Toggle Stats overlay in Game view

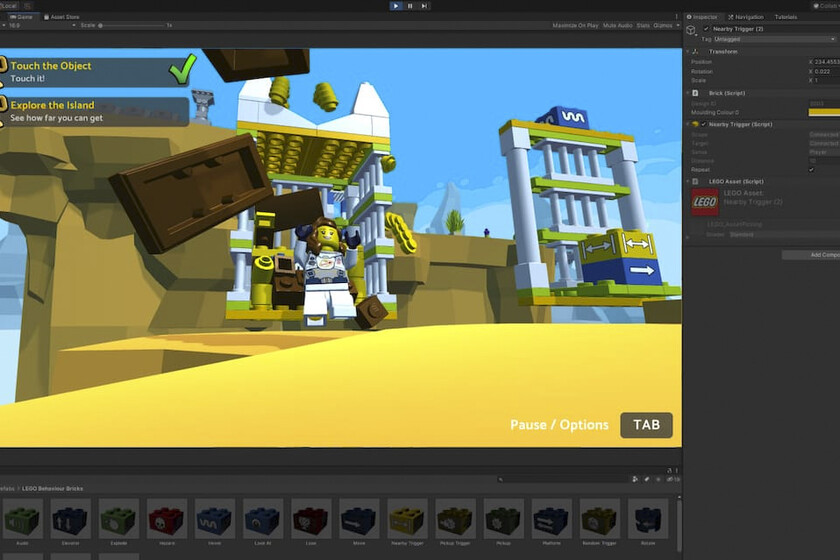tap(643, 25)
